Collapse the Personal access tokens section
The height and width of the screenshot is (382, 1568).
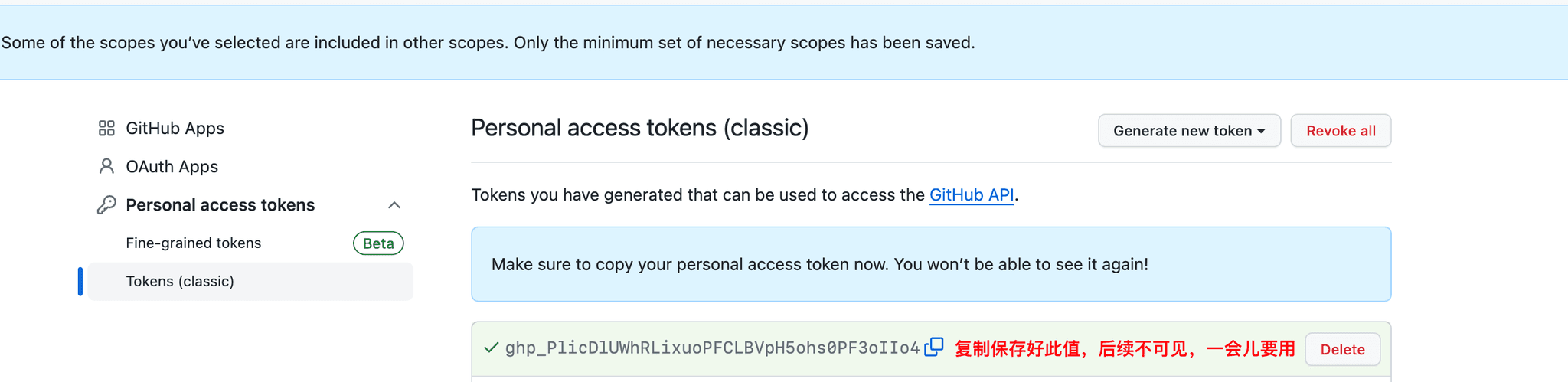[394, 205]
